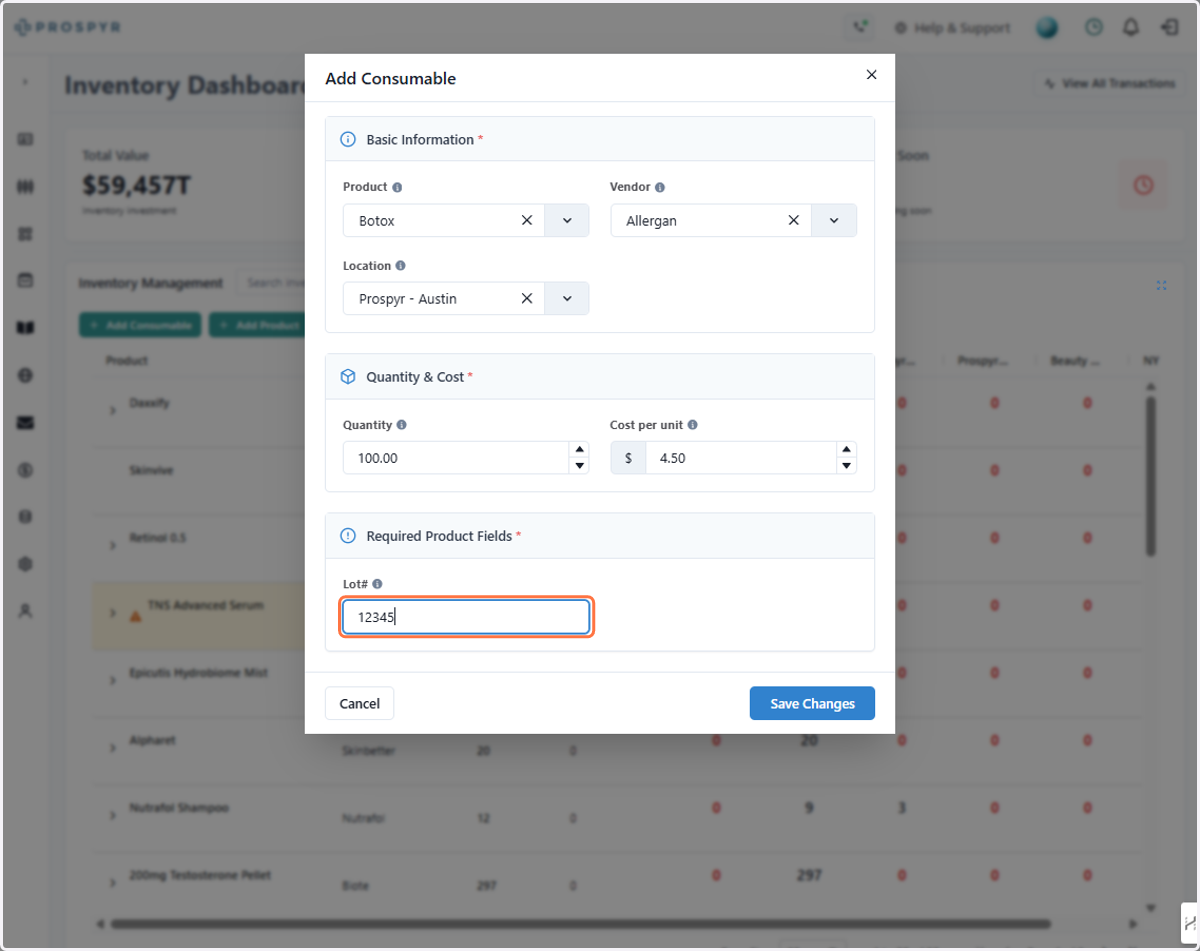The height and width of the screenshot is (951, 1200).
Task: Click the notifications bell icon
Action: (x=1131, y=28)
